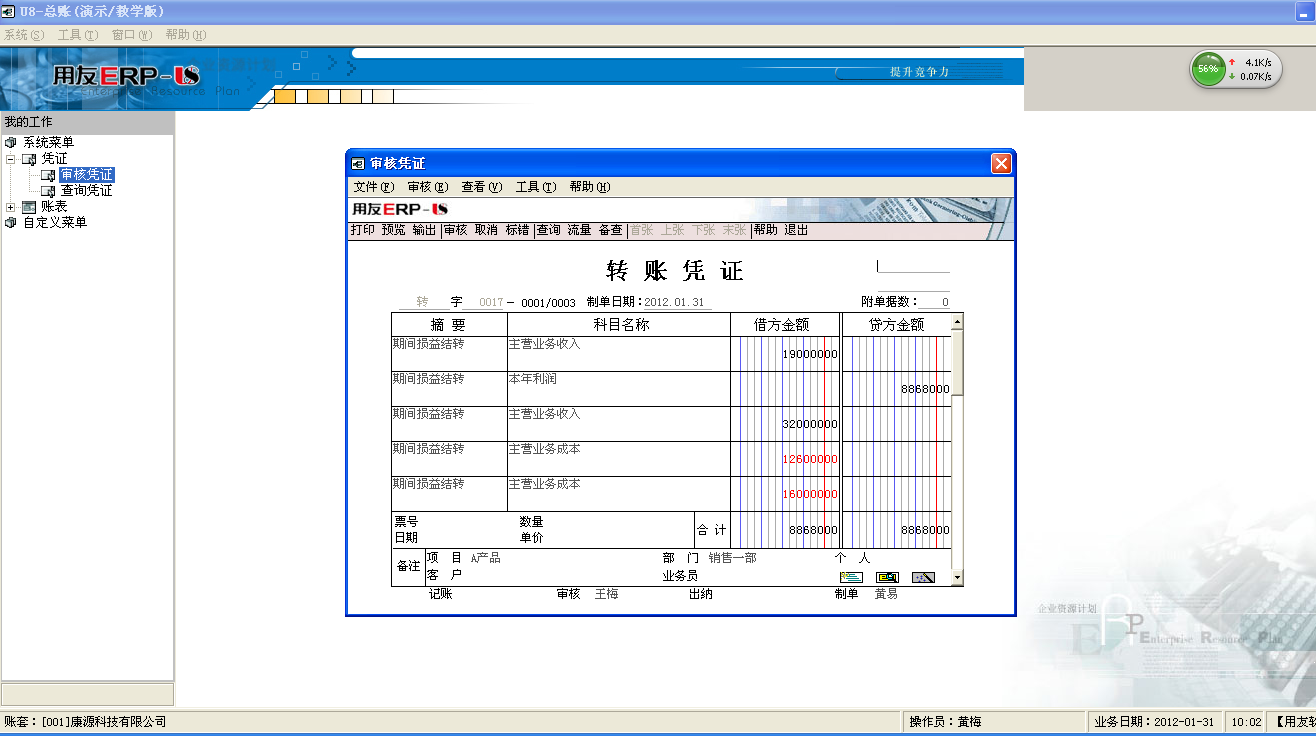Click the 打印 icon to print the voucher

coord(360,230)
